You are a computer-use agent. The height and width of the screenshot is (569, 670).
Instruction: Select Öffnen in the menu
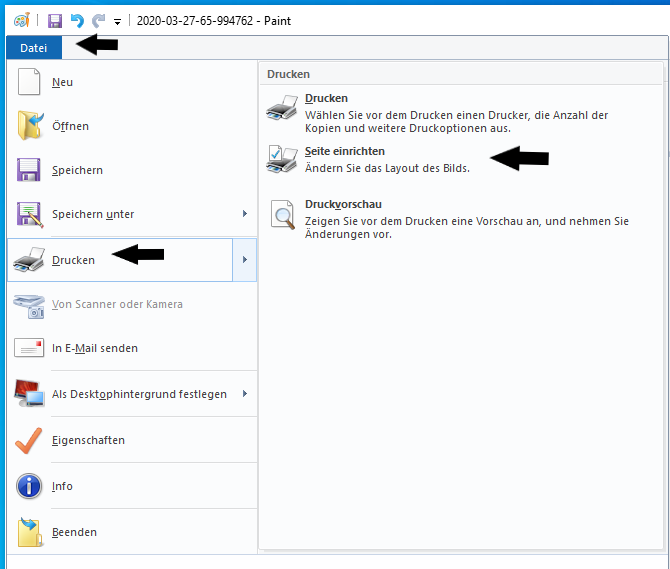click(132, 126)
